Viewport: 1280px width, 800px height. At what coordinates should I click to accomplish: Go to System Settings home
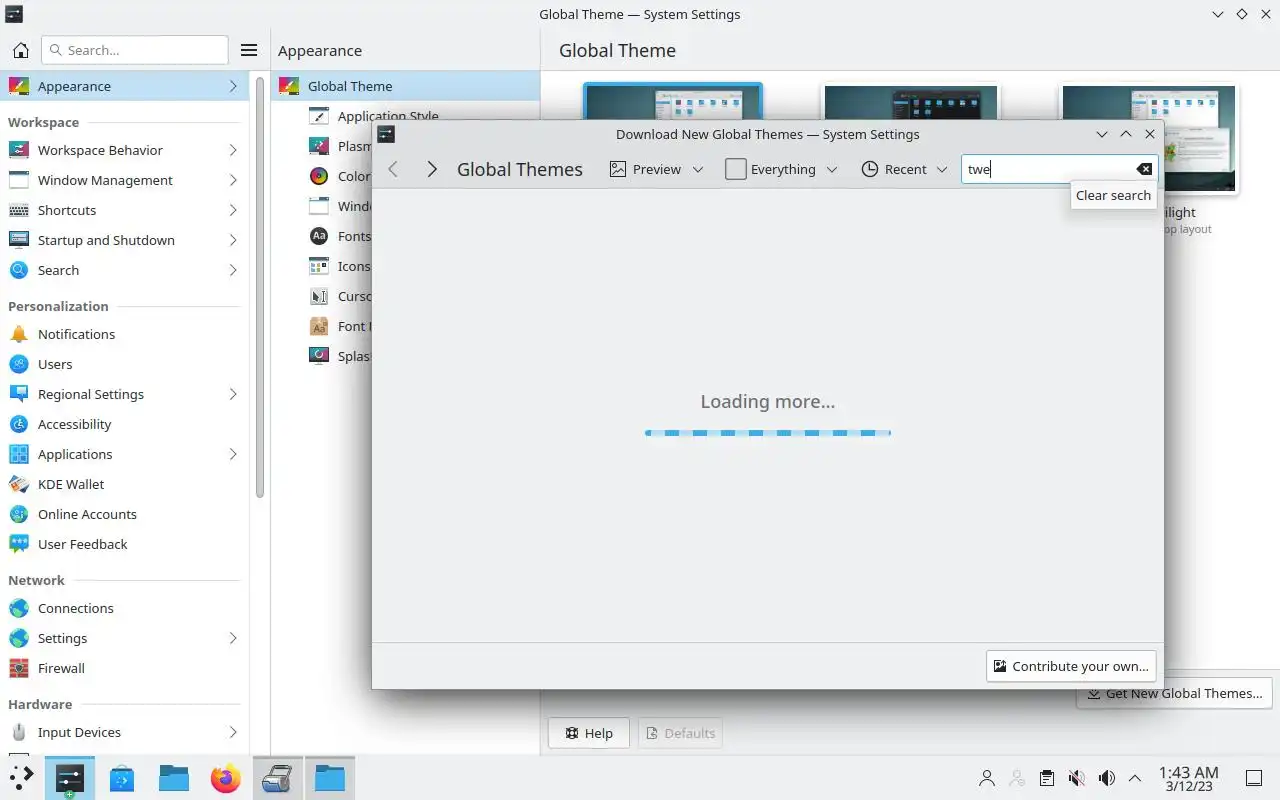[20, 50]
